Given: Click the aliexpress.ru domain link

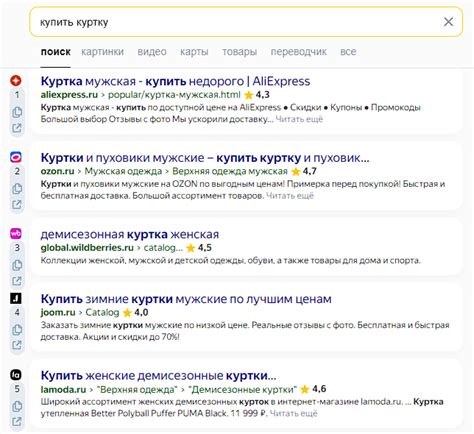Looking at the screenshot, I should (x=69, y=95).
